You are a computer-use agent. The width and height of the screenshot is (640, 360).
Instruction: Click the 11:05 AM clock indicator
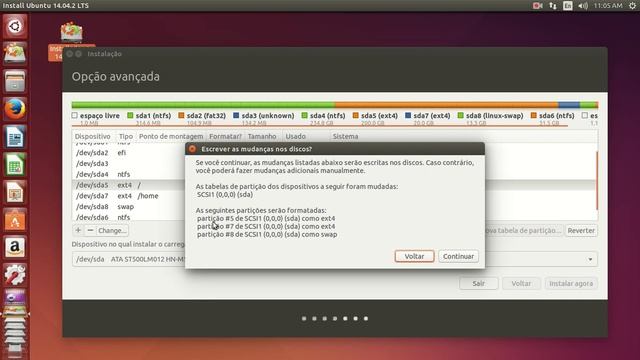click(x=608, y=6)
